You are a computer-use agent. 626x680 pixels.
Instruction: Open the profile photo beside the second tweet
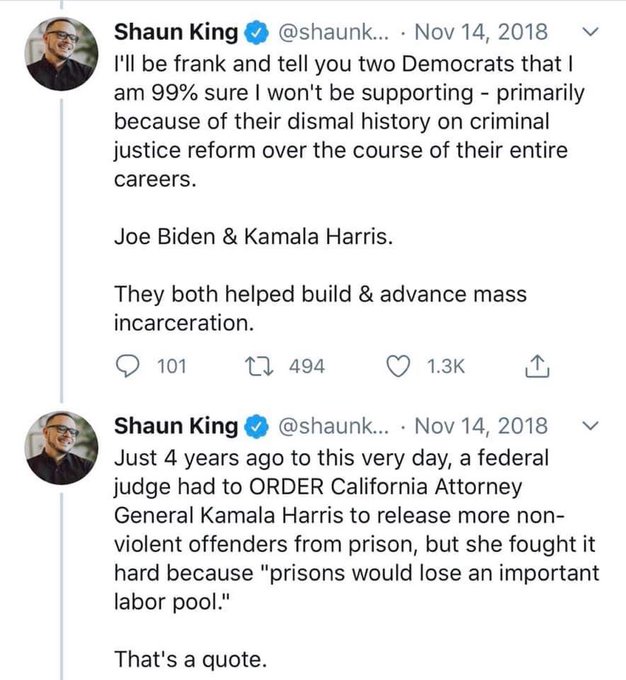[x=62, y=448]
